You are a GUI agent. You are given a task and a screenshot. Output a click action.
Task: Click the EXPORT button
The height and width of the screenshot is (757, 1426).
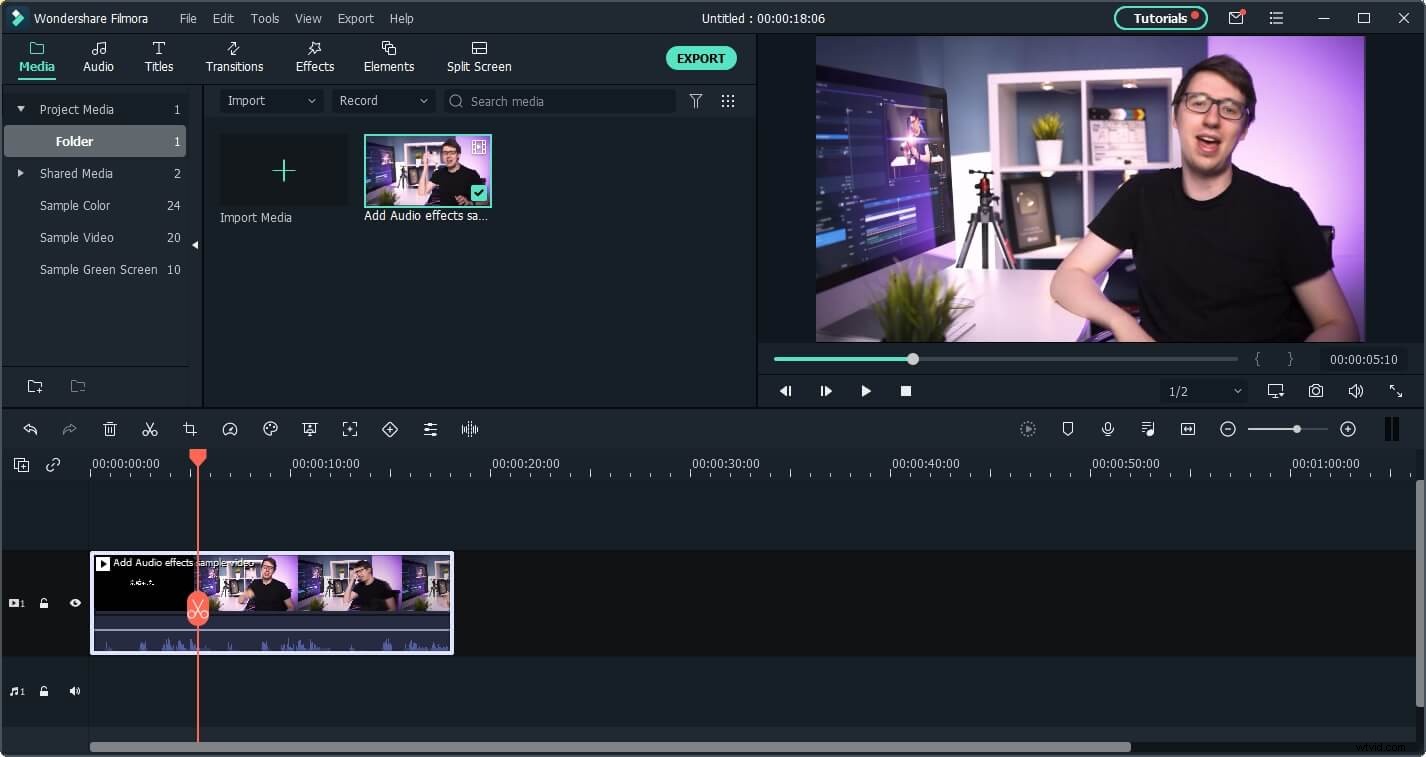click(701, 58)
